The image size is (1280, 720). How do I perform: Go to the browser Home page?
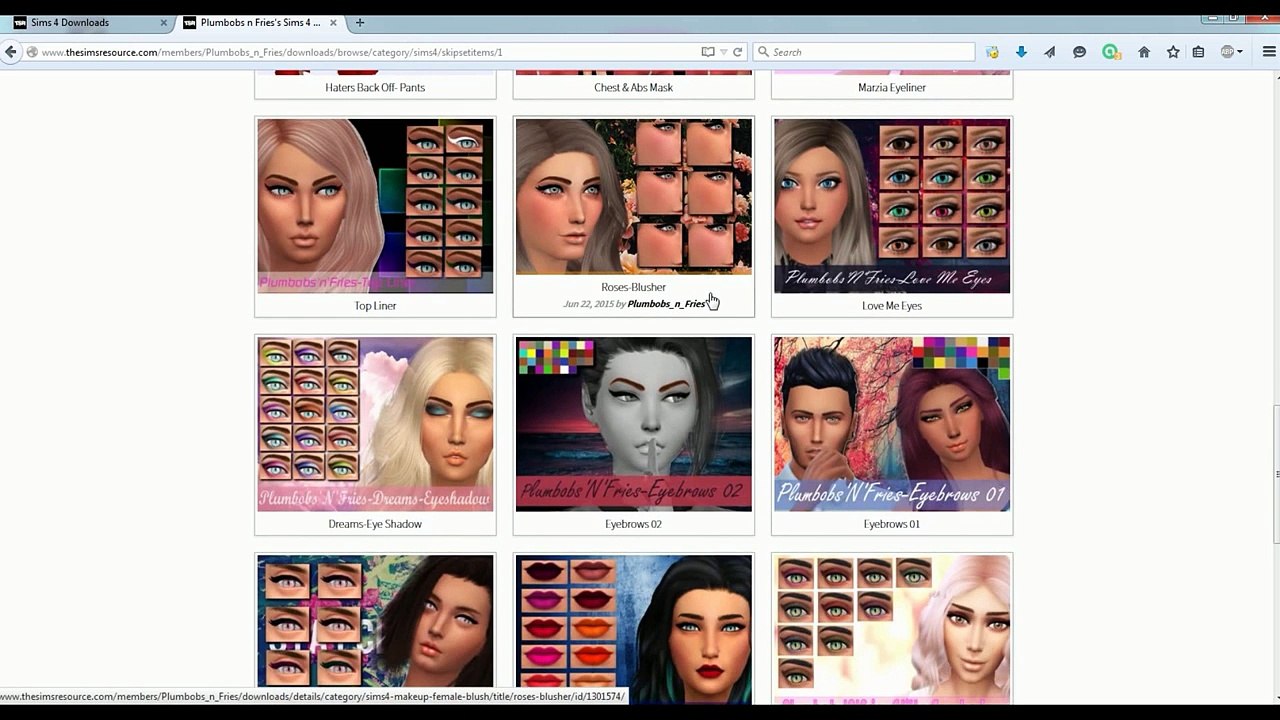pos(1144,52)
